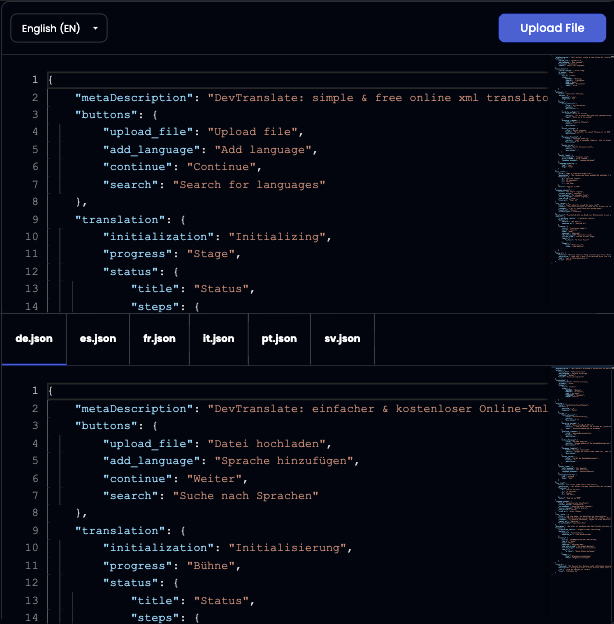Click "Continue" value in English editor
This screenshot has height=624, width=614.
221,167
